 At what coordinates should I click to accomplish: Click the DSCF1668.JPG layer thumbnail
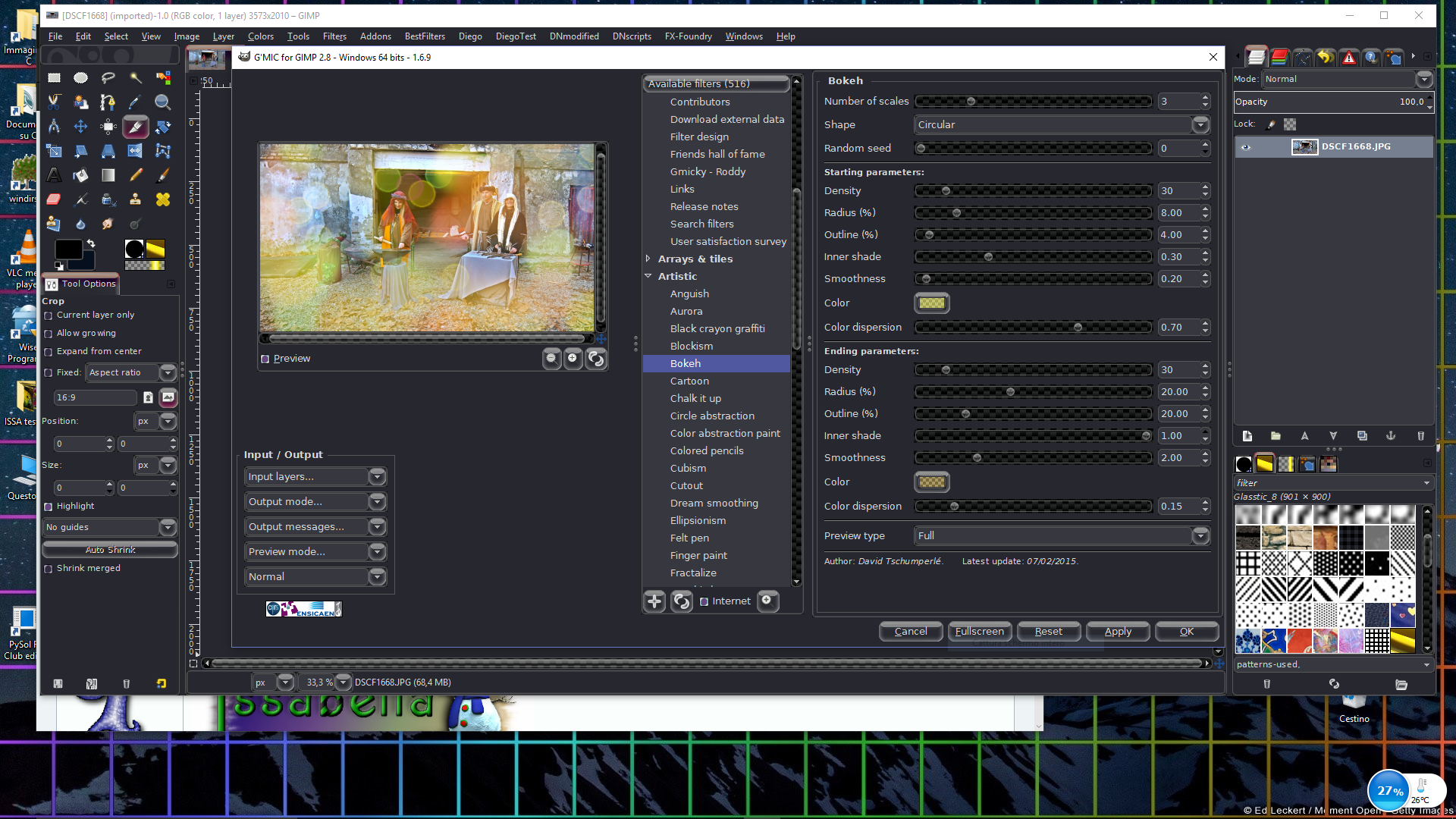pyautogui.click(x=1304, y=147)
